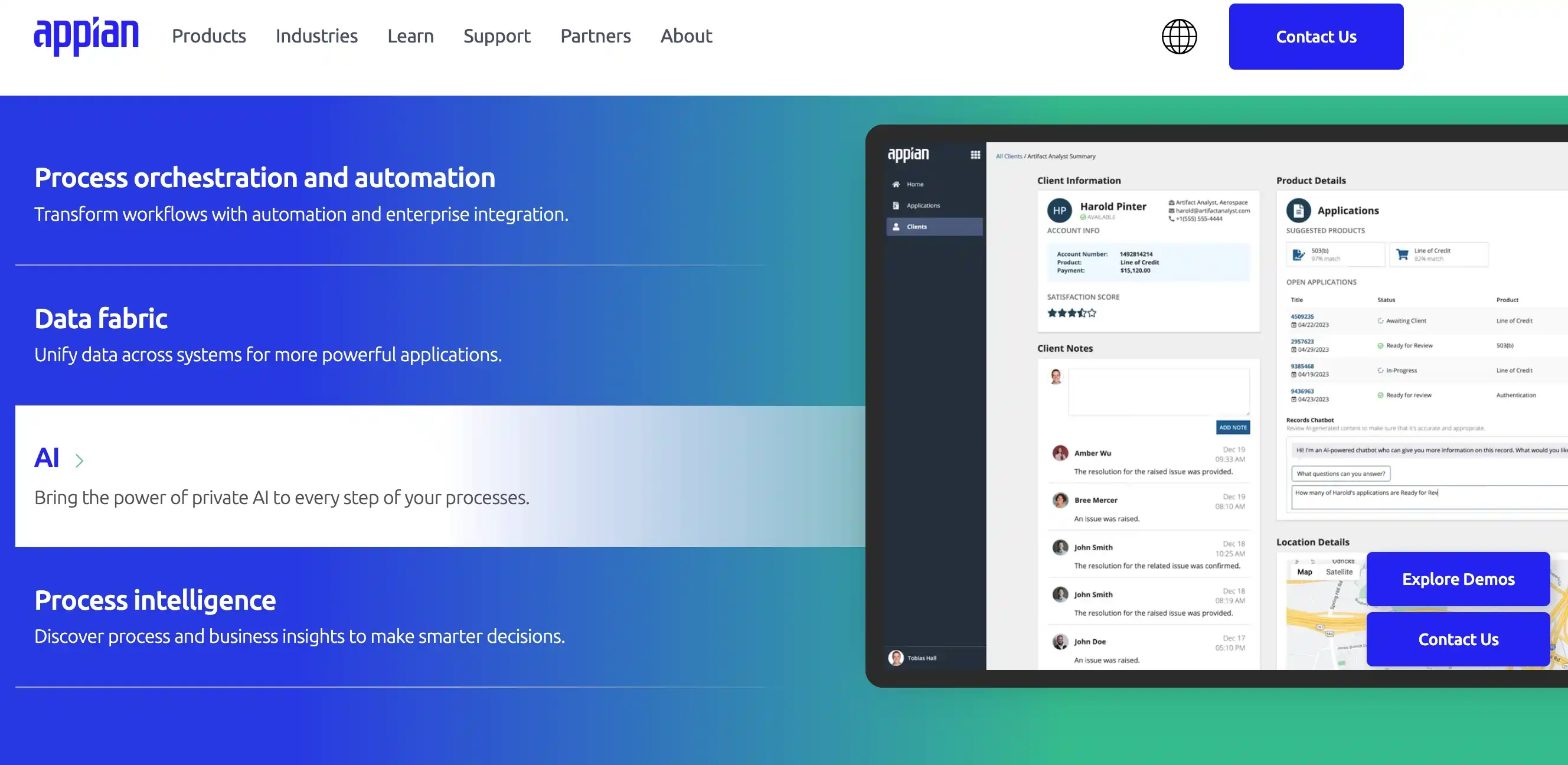1568x765 pixels.
Task: Open the Products menu
Action: click(209, 36)
